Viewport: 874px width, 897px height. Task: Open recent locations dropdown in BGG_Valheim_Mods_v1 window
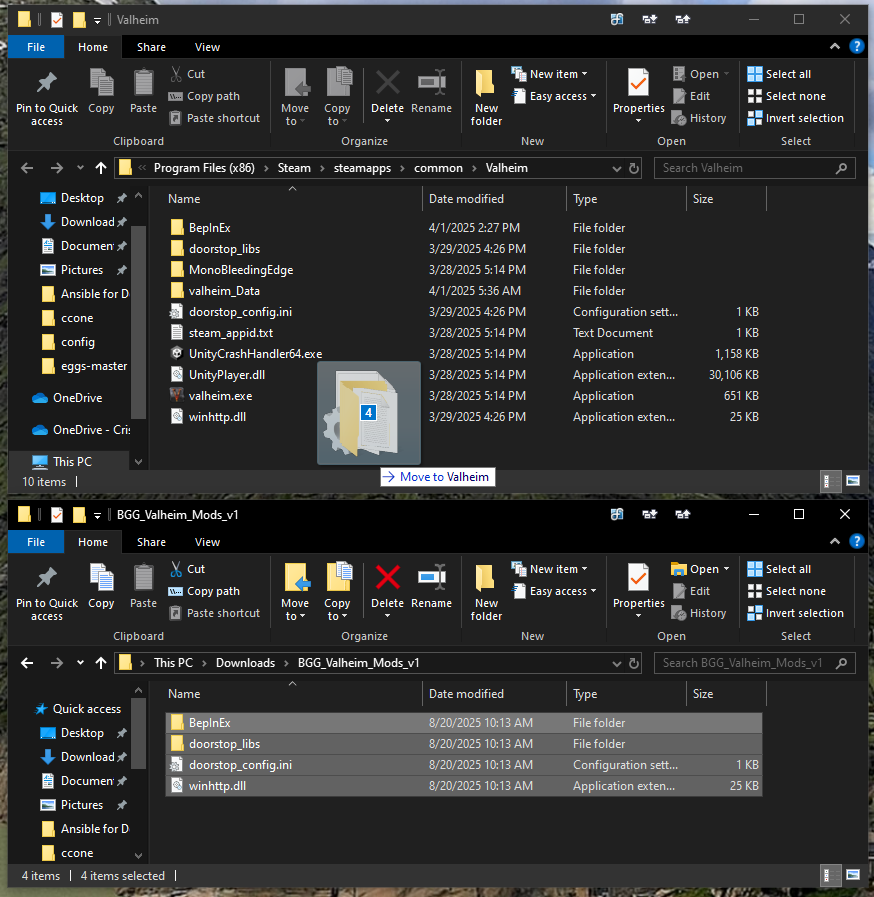[80, 663]
